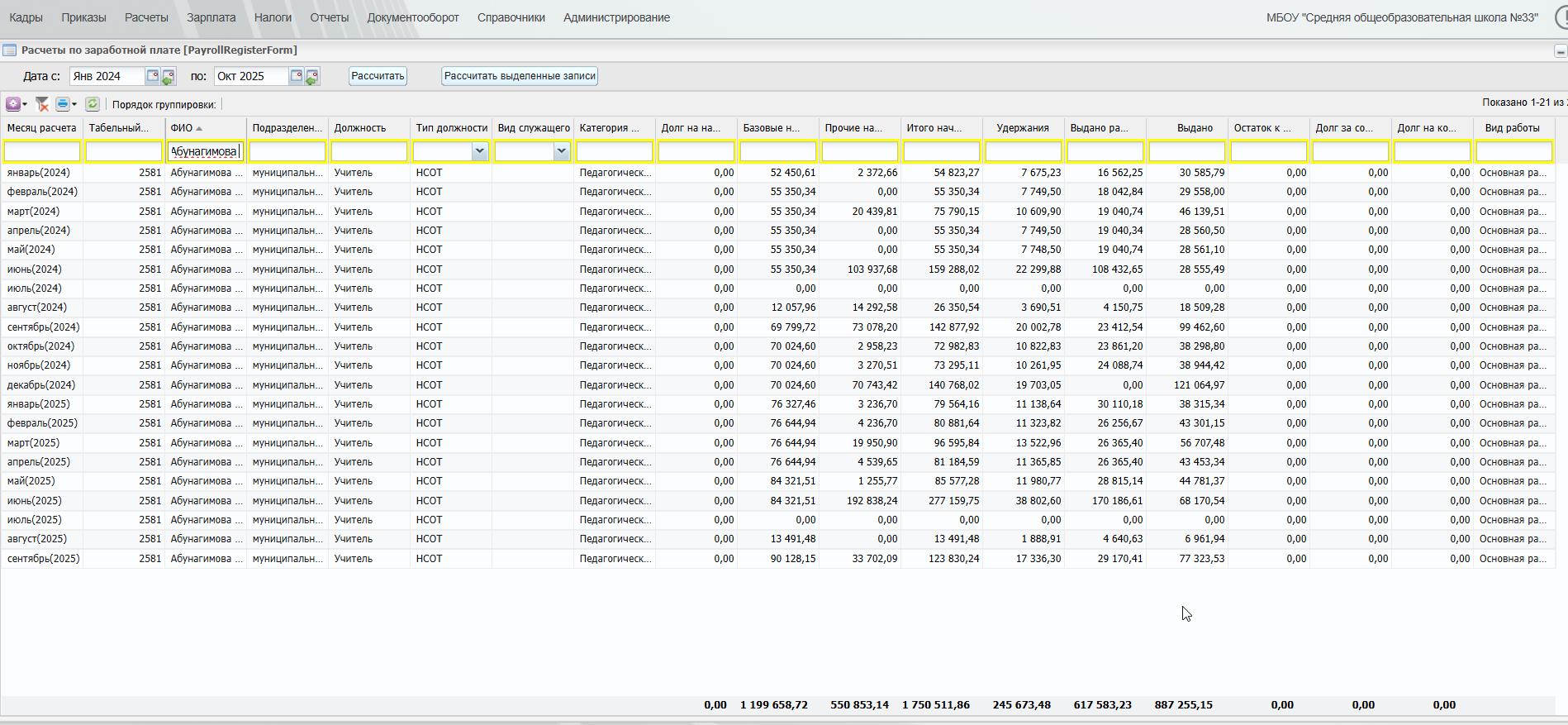Sort by the ФИО column header
The image size is (1568, 725).
click(182, 128)
